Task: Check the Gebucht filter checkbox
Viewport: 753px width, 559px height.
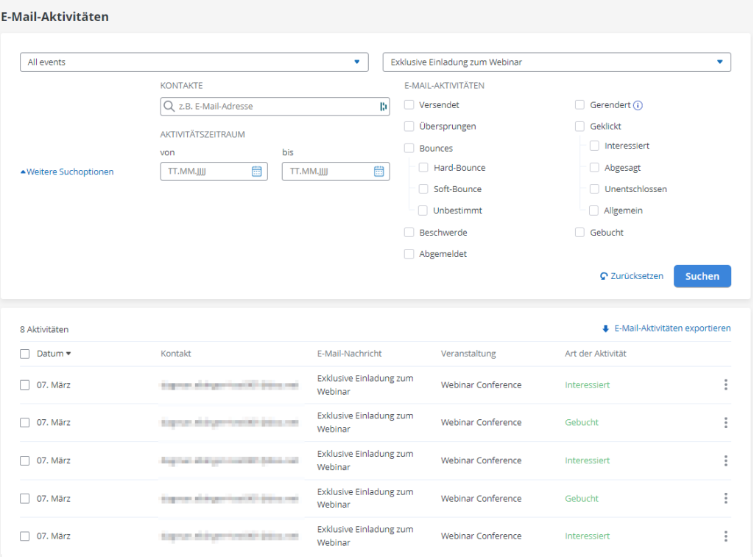Action: coord(580,232)
